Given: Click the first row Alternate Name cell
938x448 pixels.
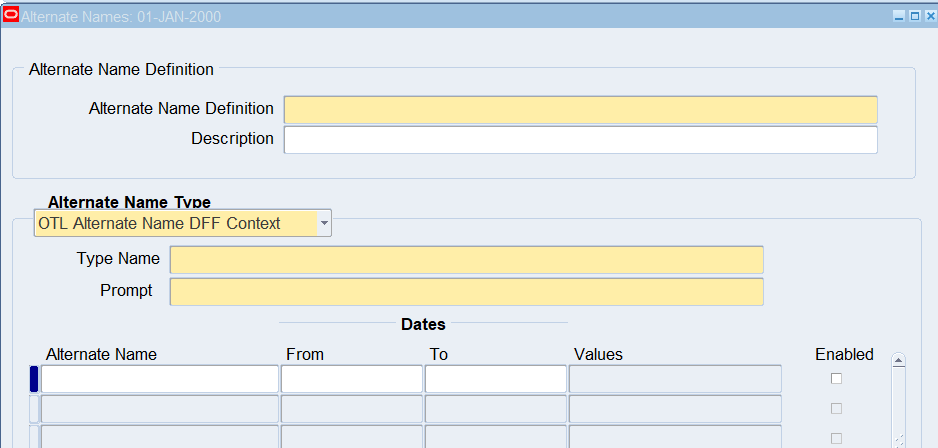Looking at the screenshot, I should [160, 379].
